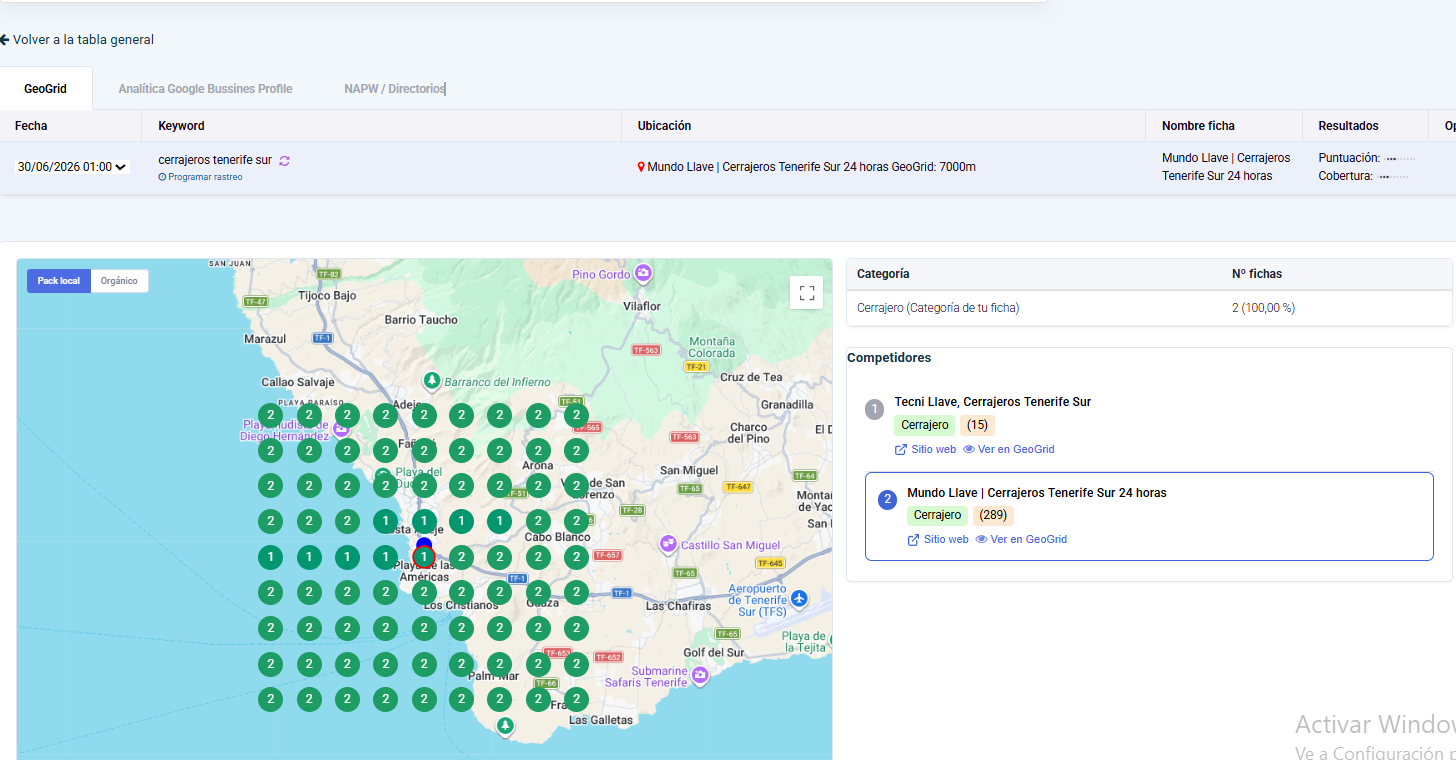Viewport: 1456px width, 760px height.
Task: Click the (289) reviews badge
Action: pos(993,516)
